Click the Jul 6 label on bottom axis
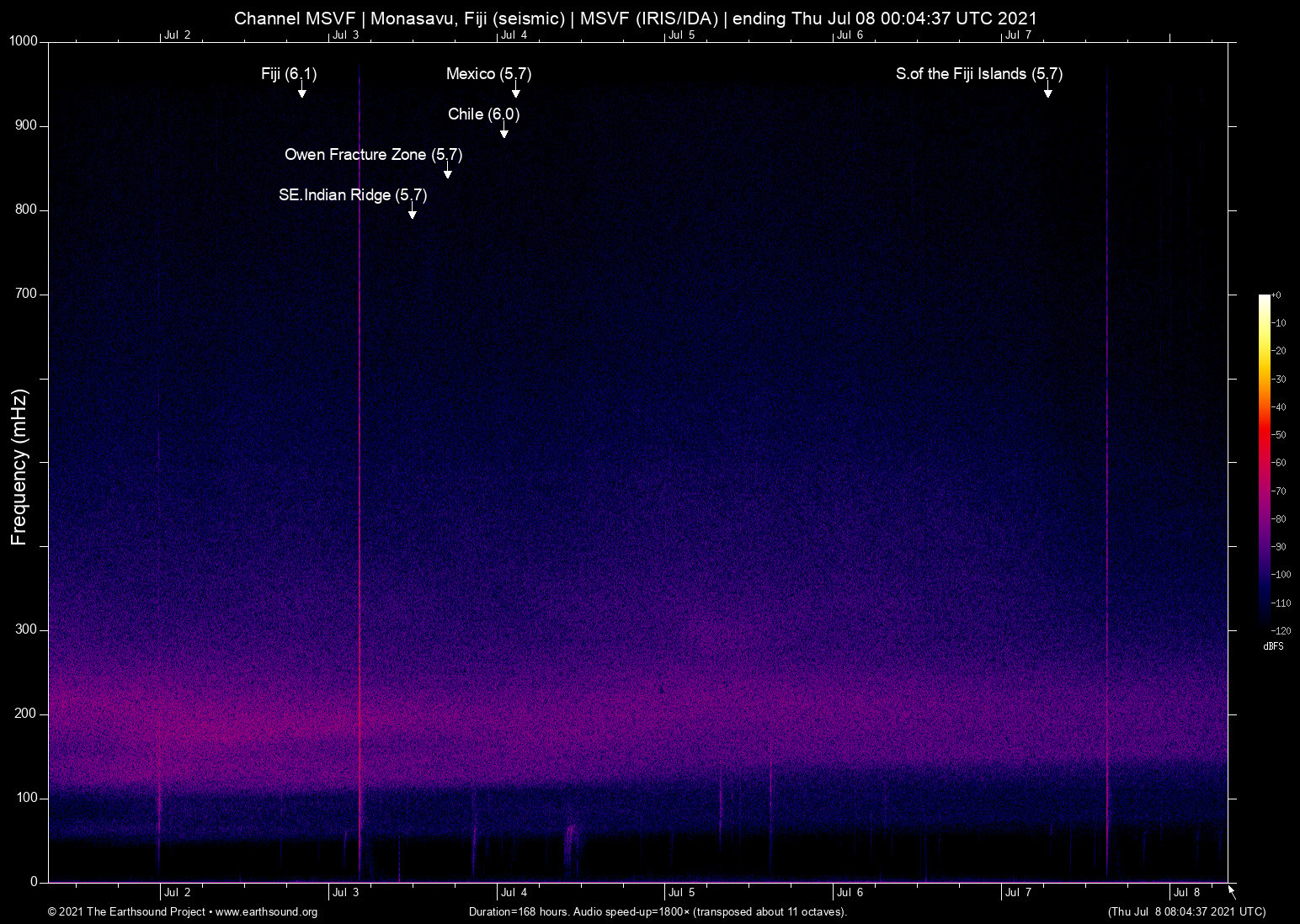 (x=850, y=893)
